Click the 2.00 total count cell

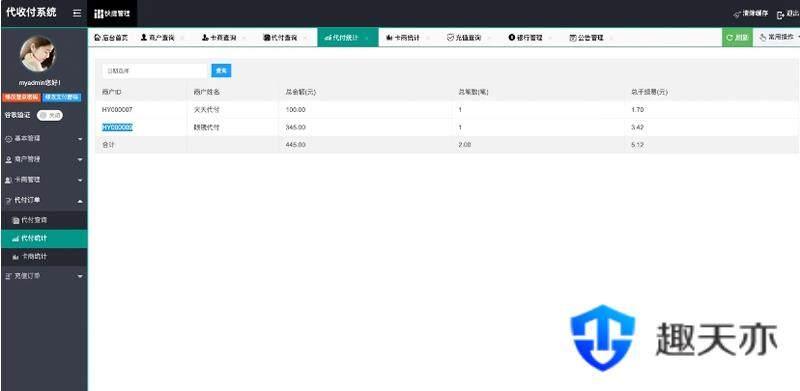pyautogui.click(x=465, y=145)
